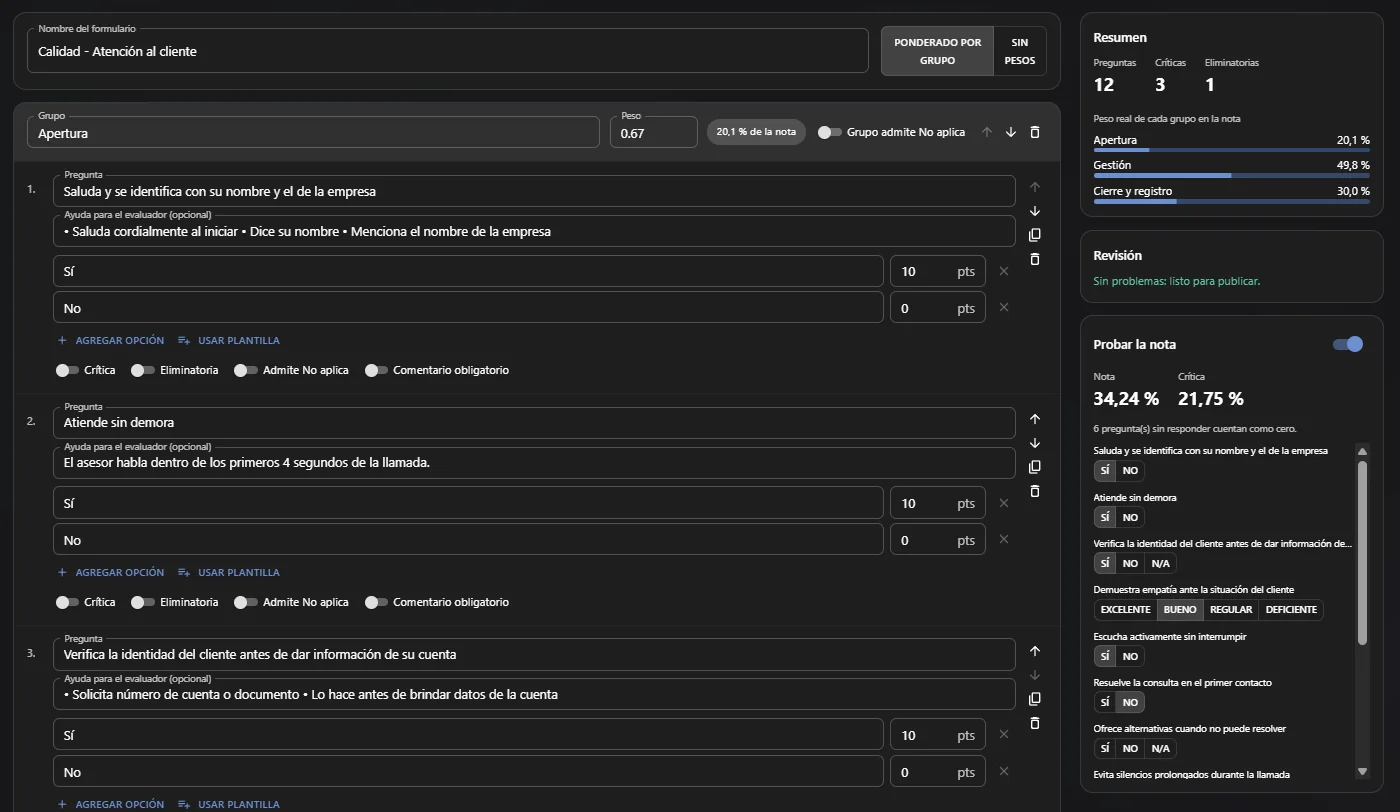Click 'Usar plantilla' under question 1

pyautogui.click(x=229, y=340)
